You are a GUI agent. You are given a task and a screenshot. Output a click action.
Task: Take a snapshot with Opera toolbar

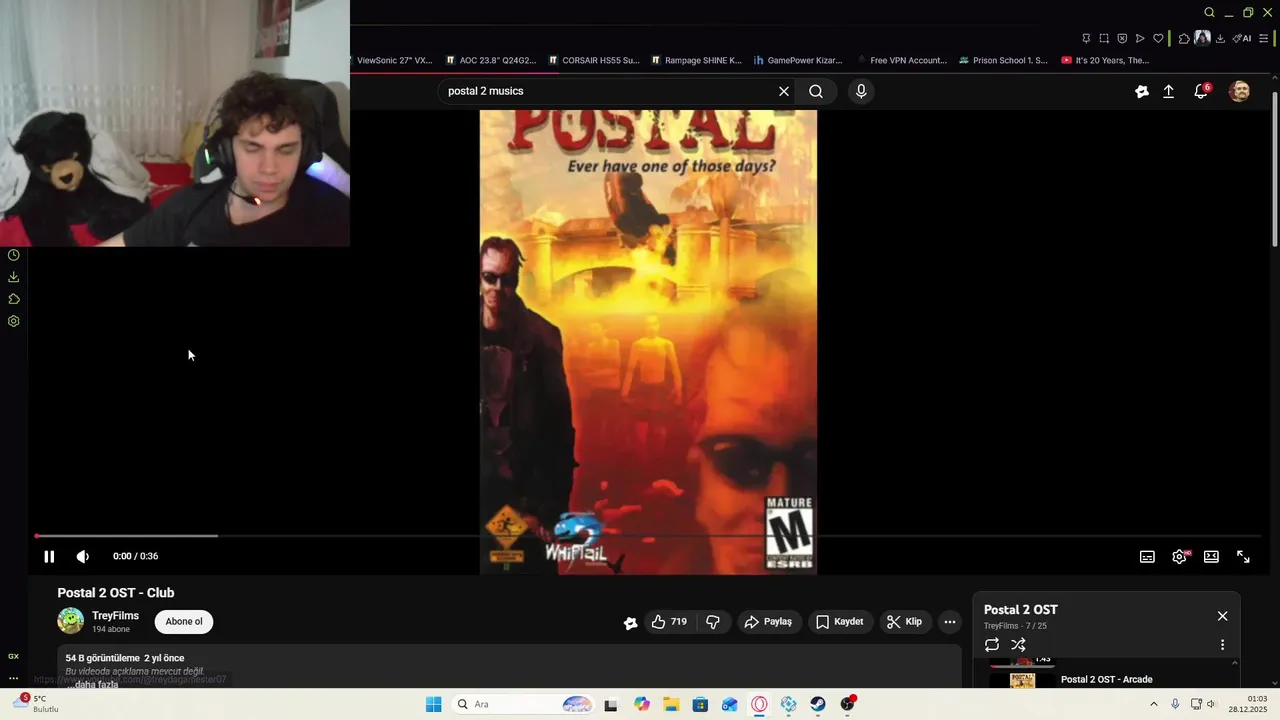pos(1104,38)
